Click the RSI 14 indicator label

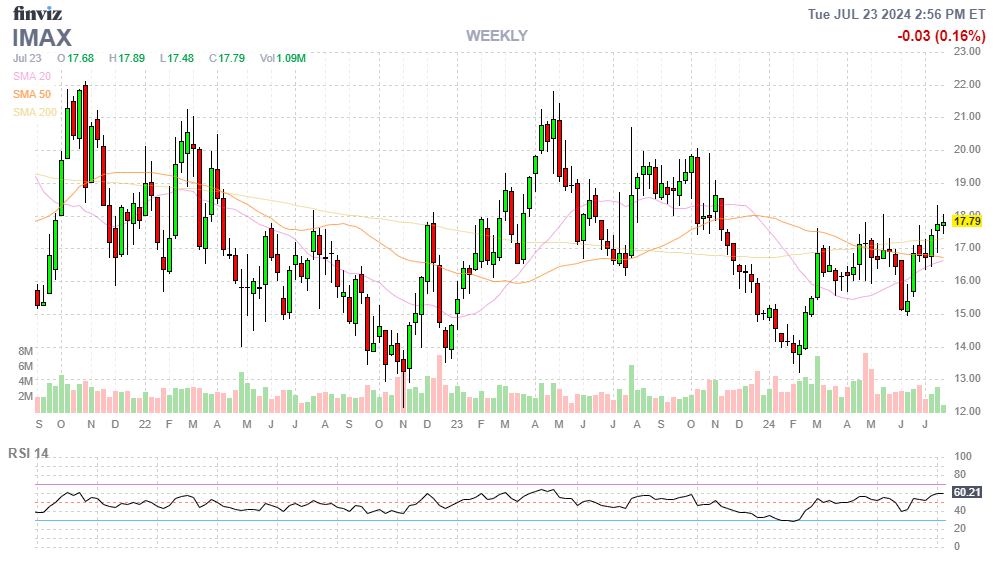[x=29, y=453]
